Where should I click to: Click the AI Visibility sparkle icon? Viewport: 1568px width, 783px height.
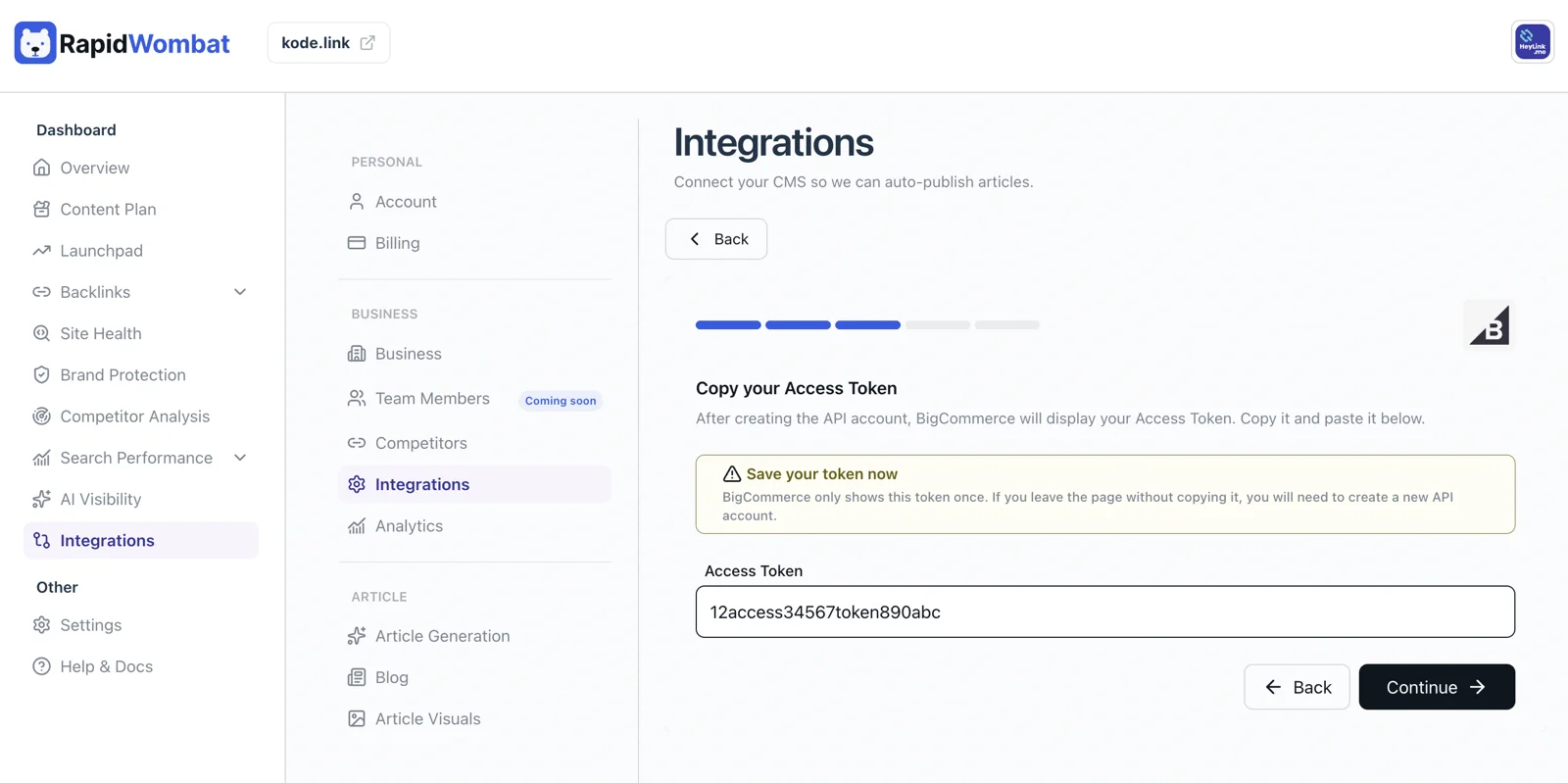pos(41,499)
